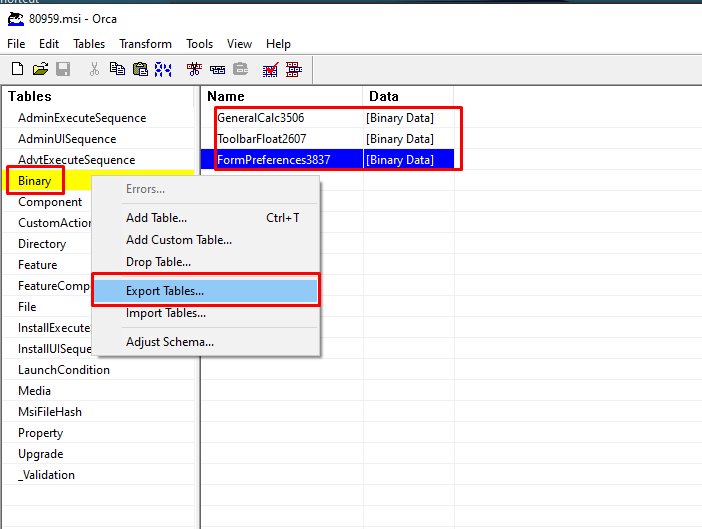The height and width of the screenshot is (529, 702).
Task: Click the Cut scissors toolbar icon
Action: tap(94, 69)
